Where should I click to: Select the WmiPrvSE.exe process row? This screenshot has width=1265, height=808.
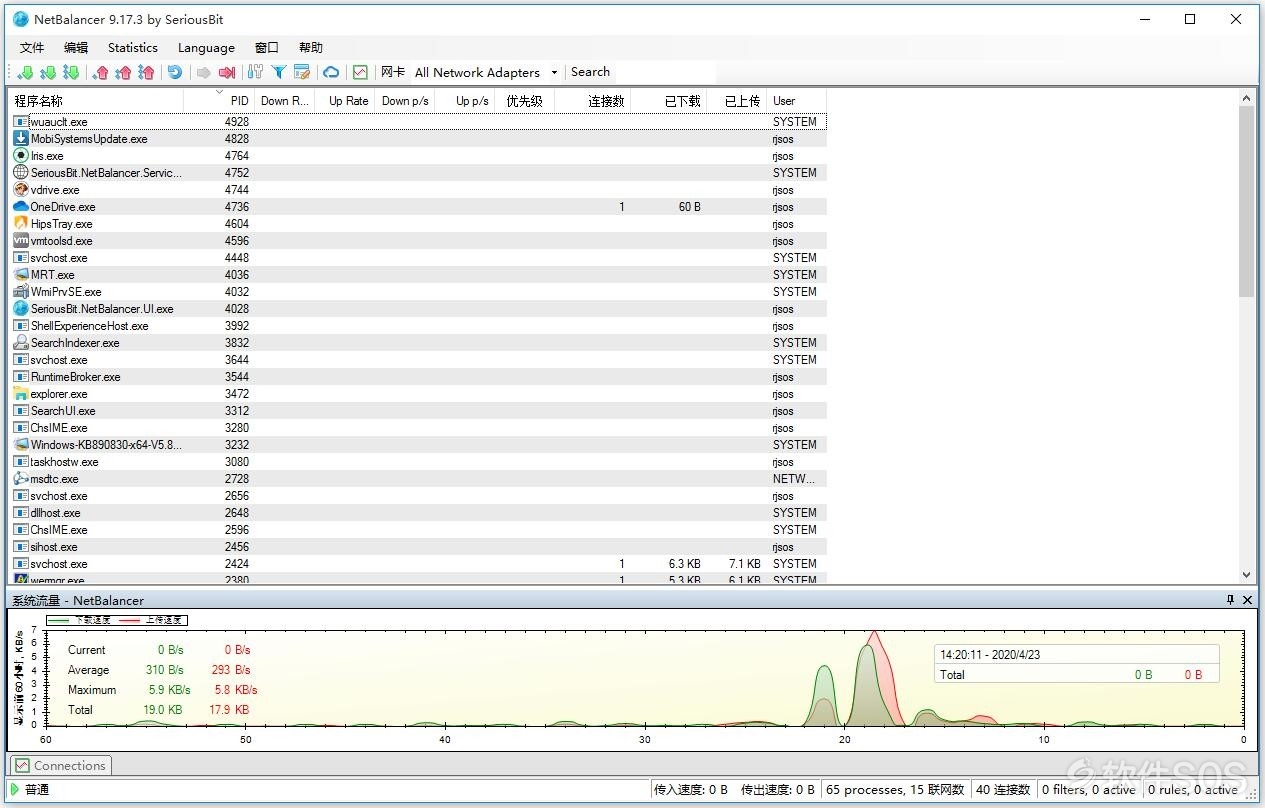coord(419,292)
